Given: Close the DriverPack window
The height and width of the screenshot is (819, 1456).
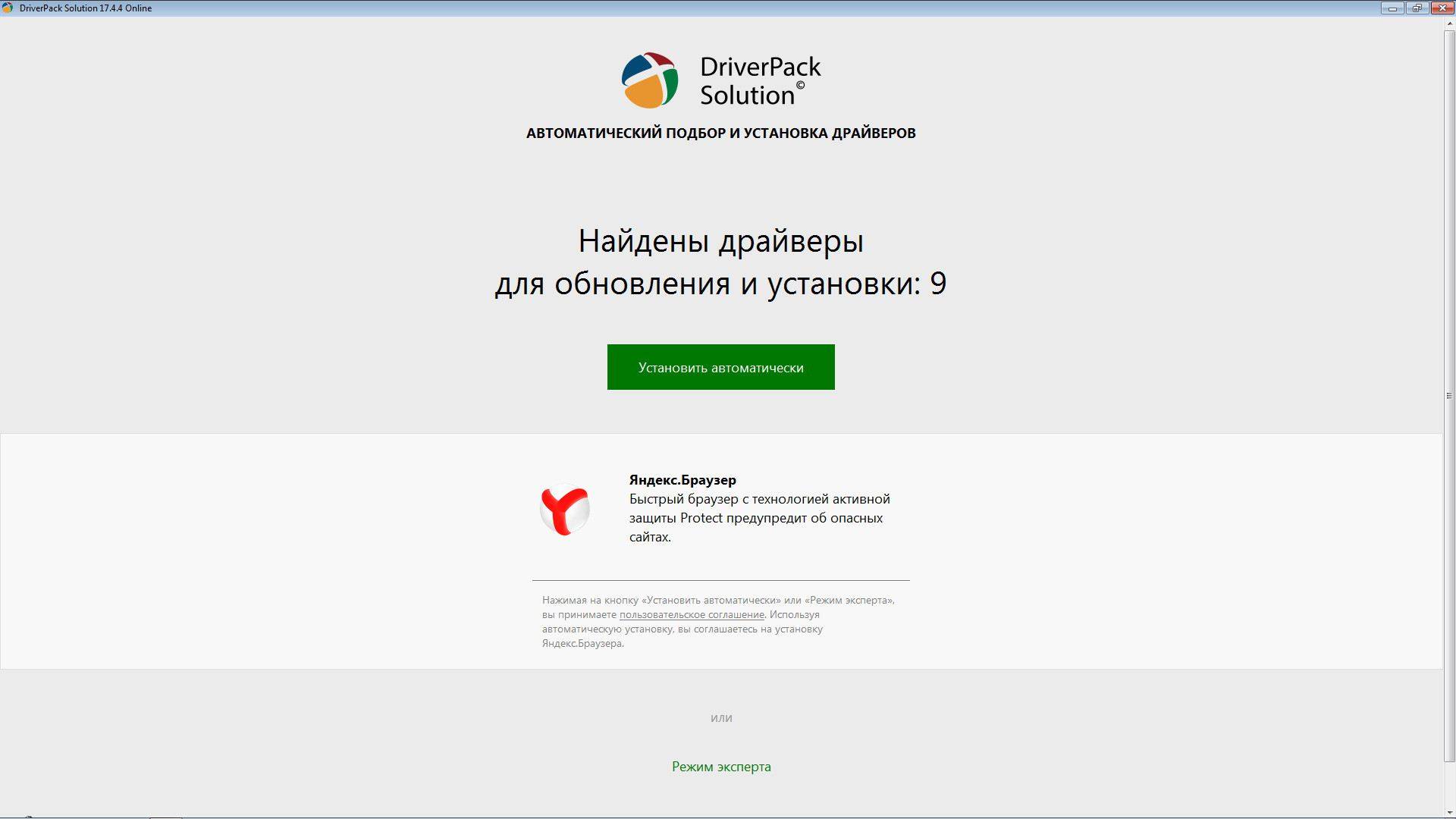Looking at the screenshot, I should tap(1442, 8).
